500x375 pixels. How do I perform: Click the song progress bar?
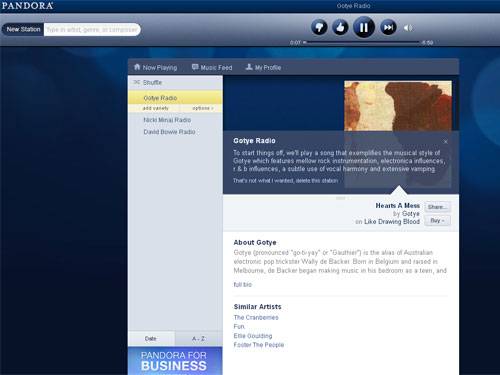pyautogui.click(x=361, y=42)
